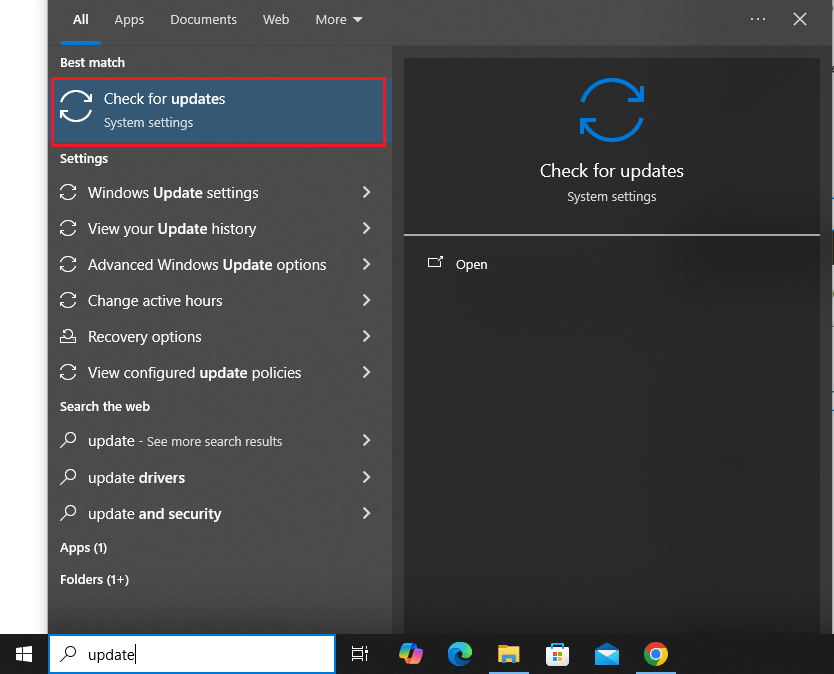Select the Web search tab
The width and height of the screenshot is (834, 674).
pos(276,20)
